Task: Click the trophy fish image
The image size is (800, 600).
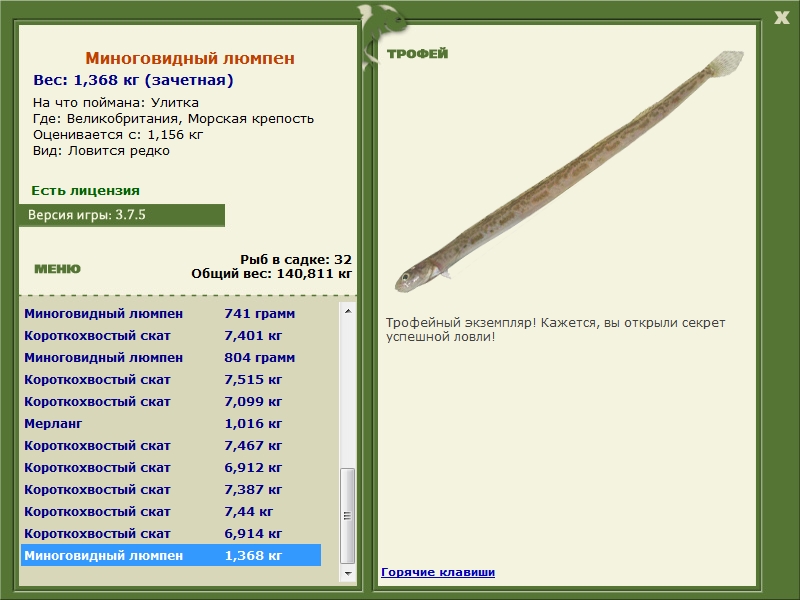Action: 569,171
